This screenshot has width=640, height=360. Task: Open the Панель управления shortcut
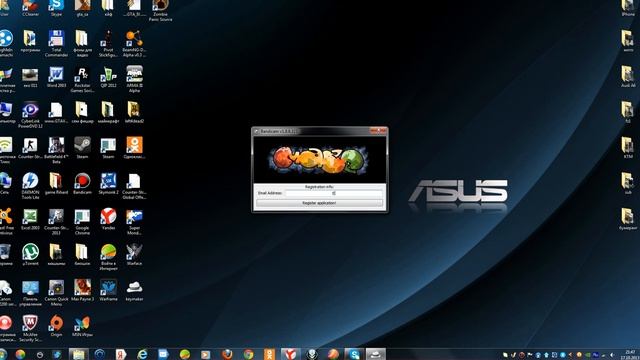[30, 293]
